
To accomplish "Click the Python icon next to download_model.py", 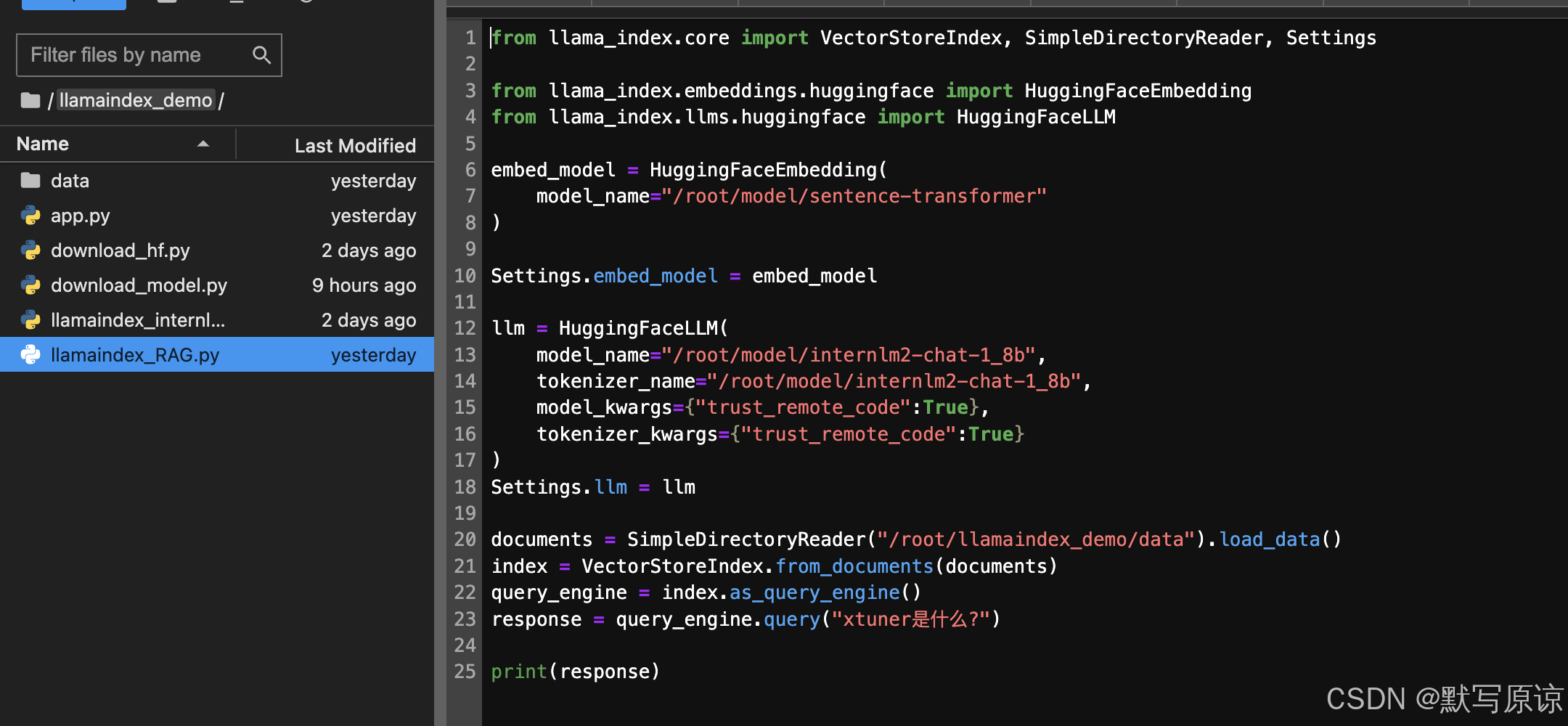I will tap(30, 285).
